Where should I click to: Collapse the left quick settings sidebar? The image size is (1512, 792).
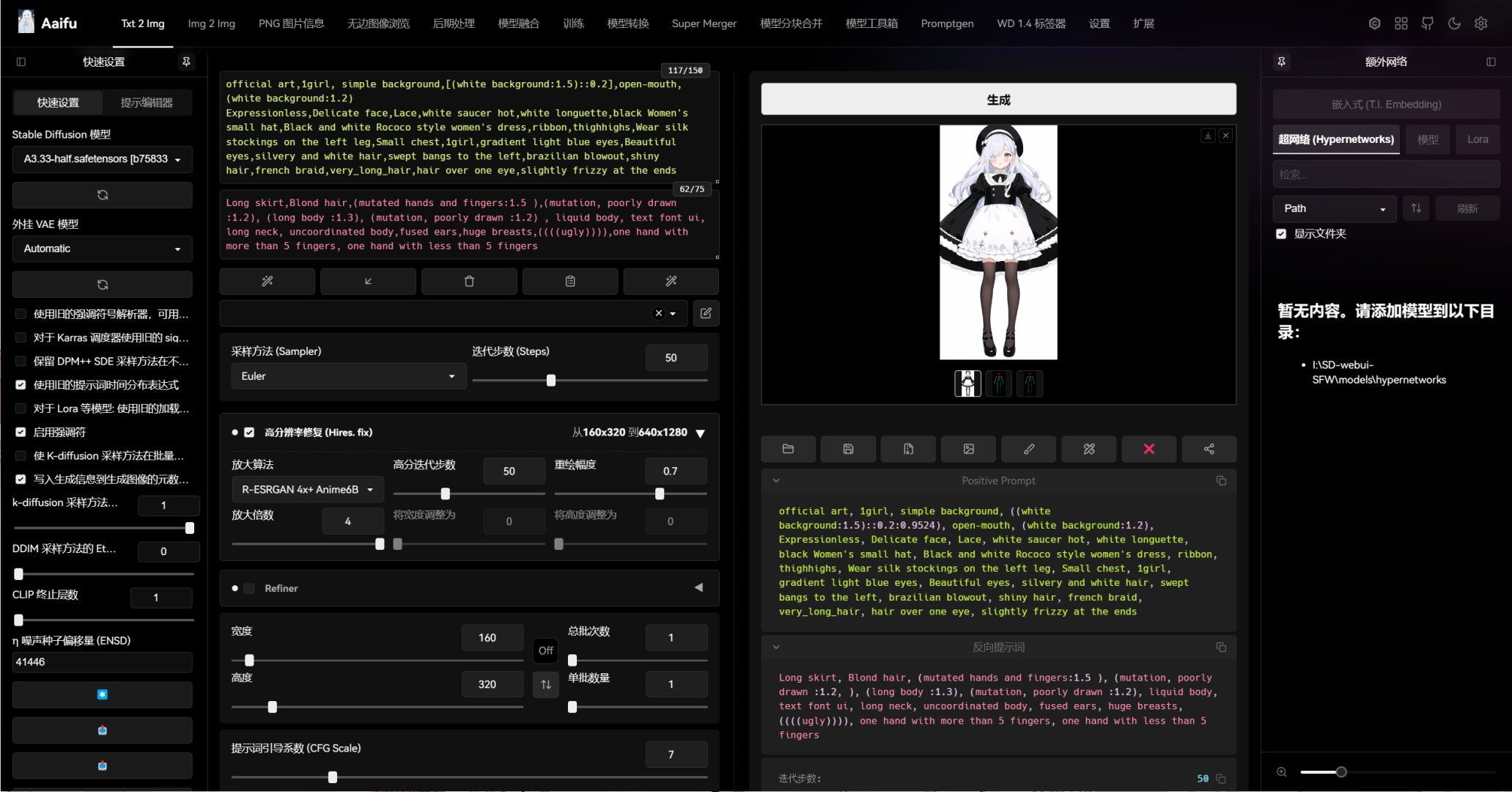click(21, 62)
